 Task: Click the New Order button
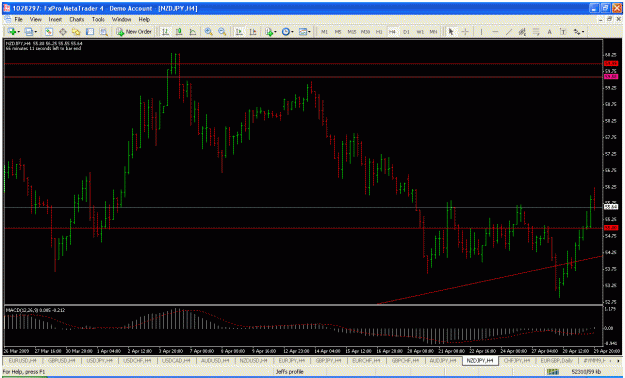(x=134, y=32)
